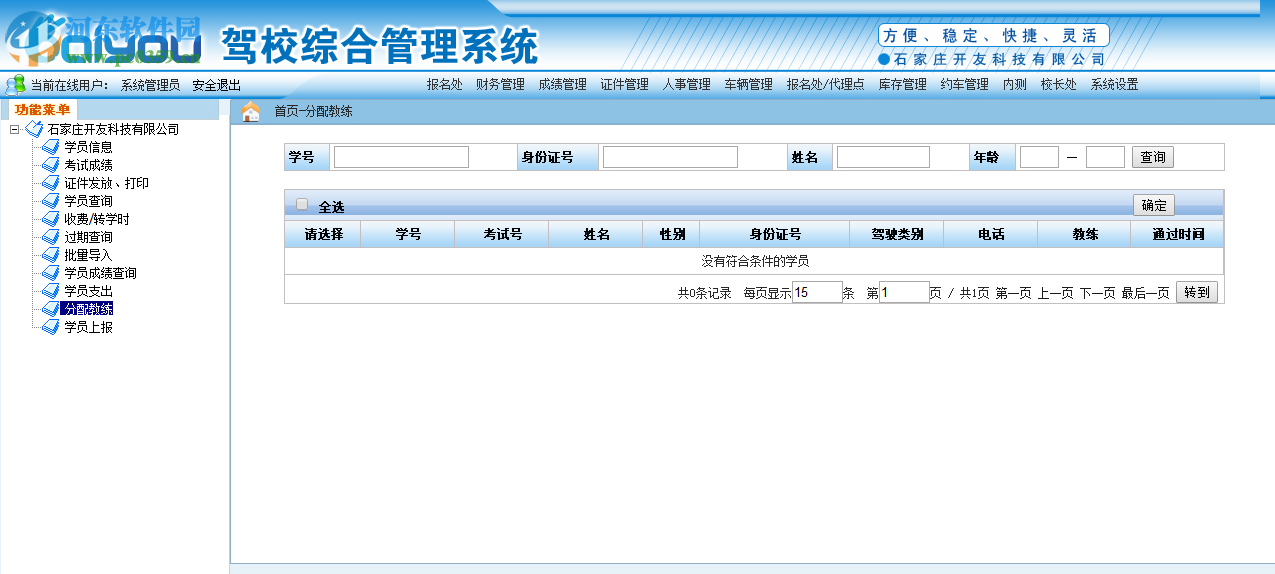Click the page number input field
Image resolution: width=1275 pixels, height=574 pixels.
pos(904,292)
